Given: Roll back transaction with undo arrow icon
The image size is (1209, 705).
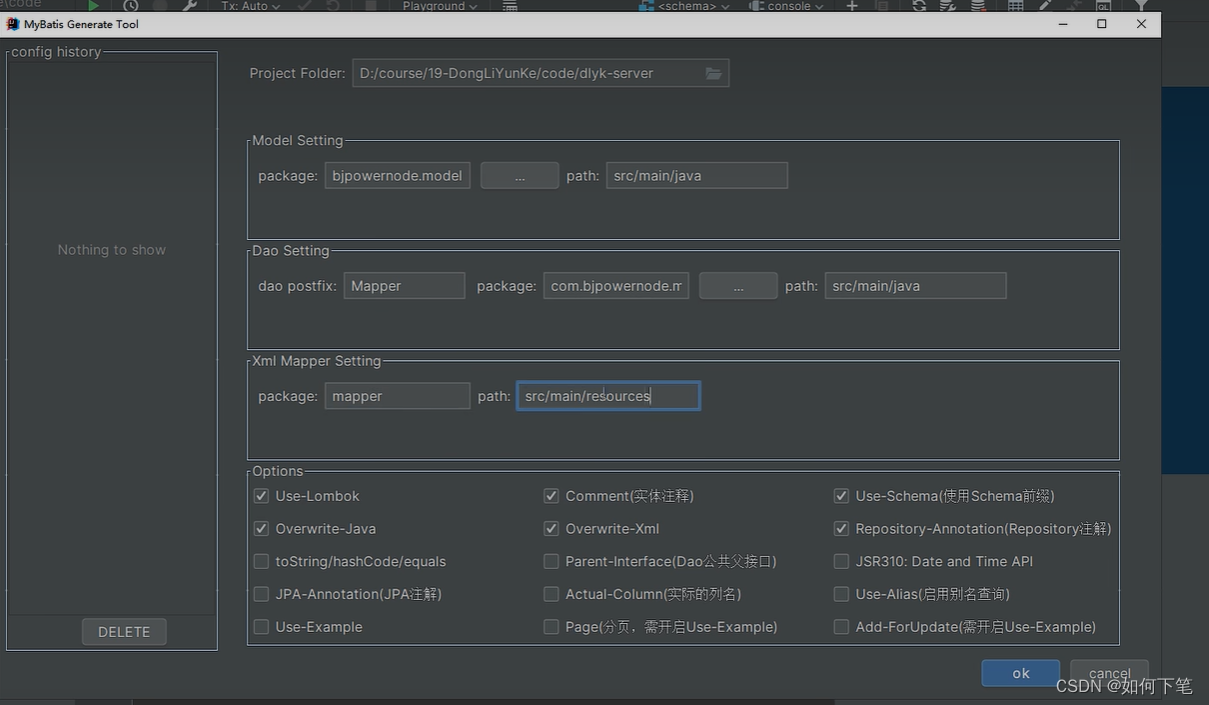Looking at the screenshot, I should (331, 6).
